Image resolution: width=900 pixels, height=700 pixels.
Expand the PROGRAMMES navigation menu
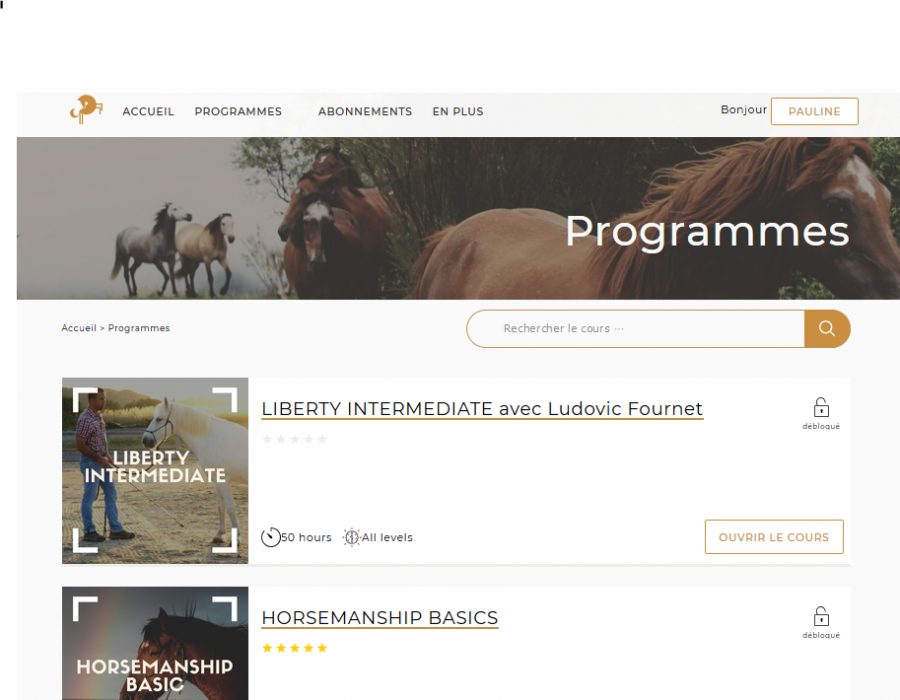coord(238,112)
